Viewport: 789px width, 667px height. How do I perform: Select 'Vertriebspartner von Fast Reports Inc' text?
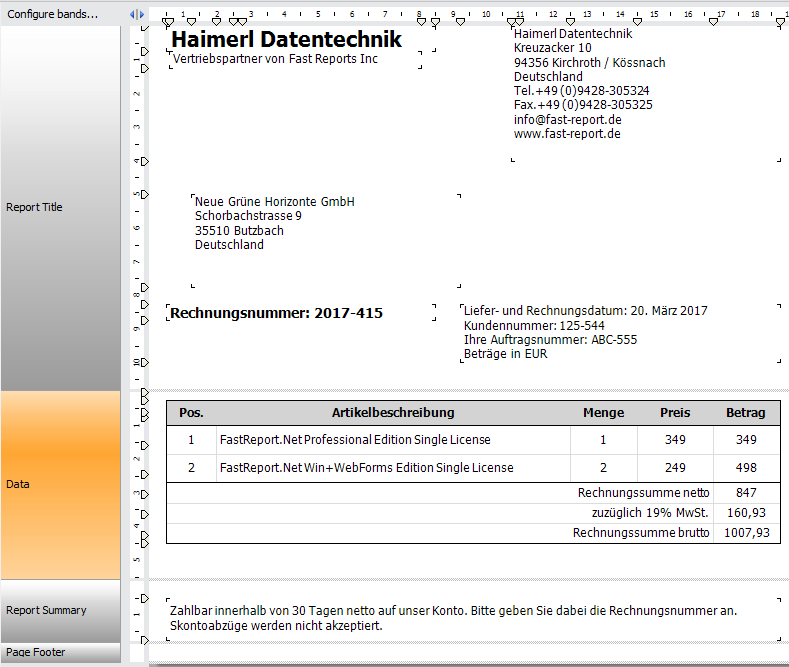(275, 59)
